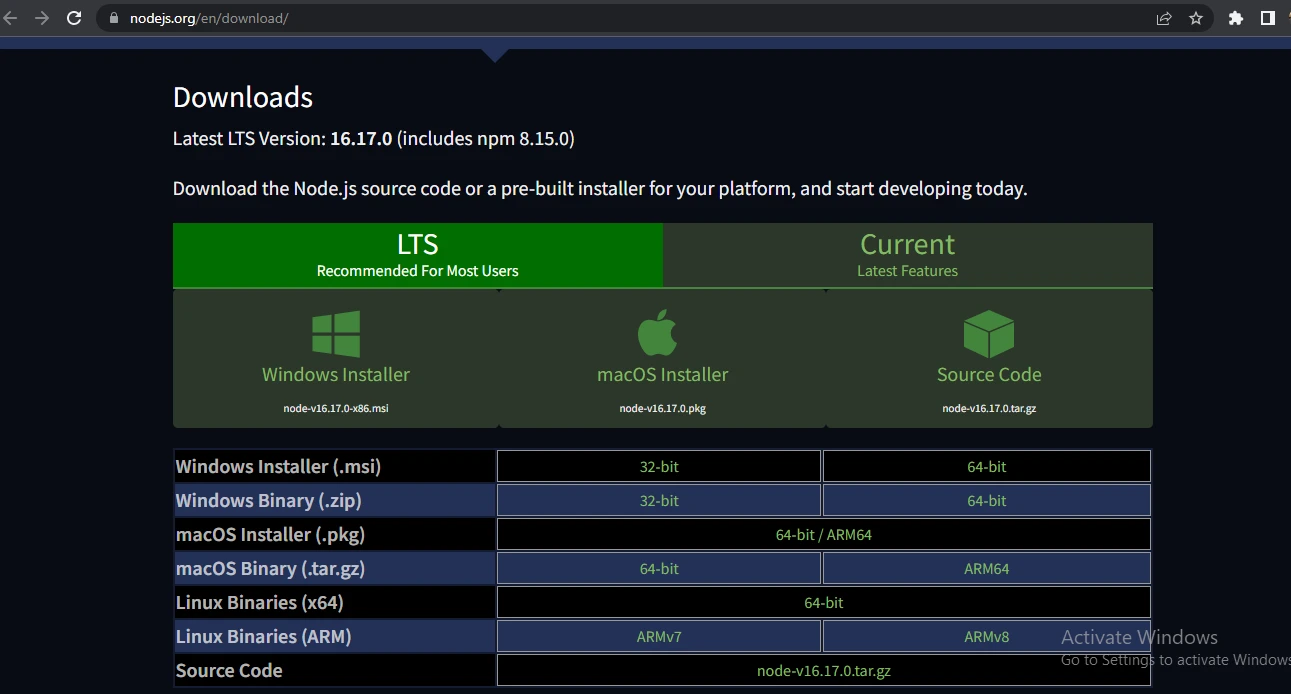Click node-v16.17.0.tar.gz in the table
The height and width of the screenshot is (694, 1291).
(824, 671)
